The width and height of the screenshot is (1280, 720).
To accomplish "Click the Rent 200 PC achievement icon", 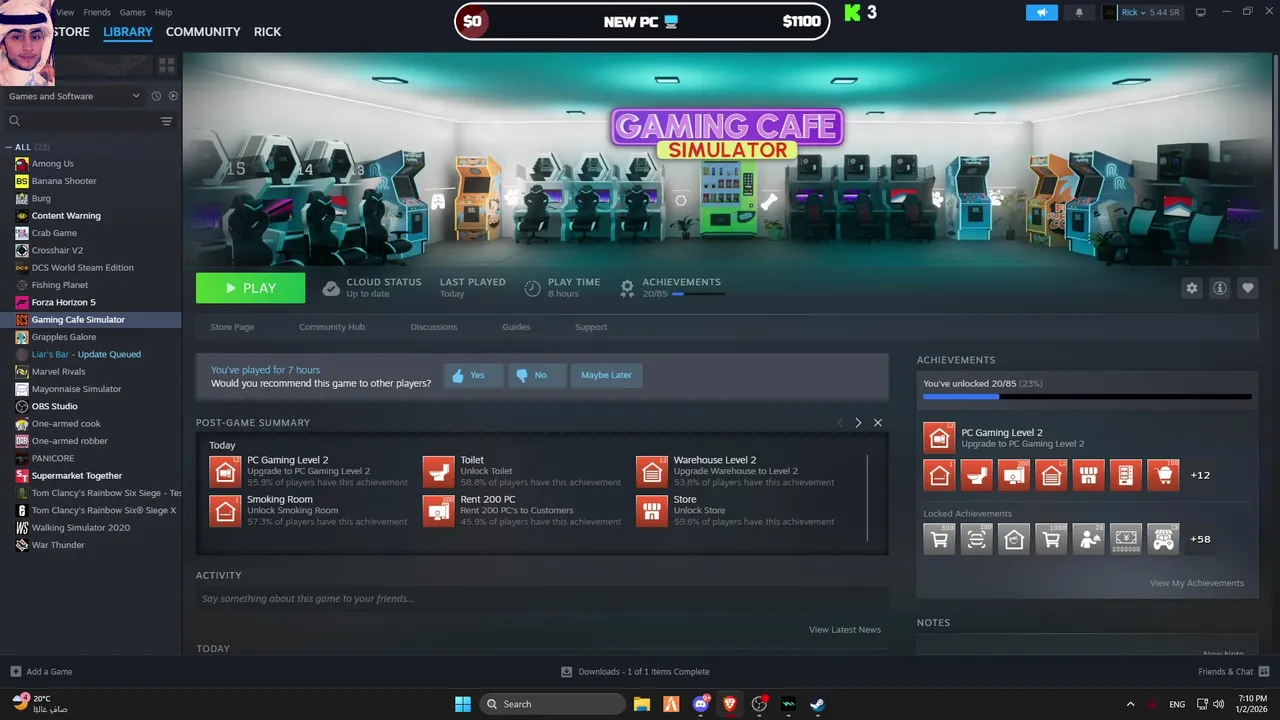I will click(438, 511).
